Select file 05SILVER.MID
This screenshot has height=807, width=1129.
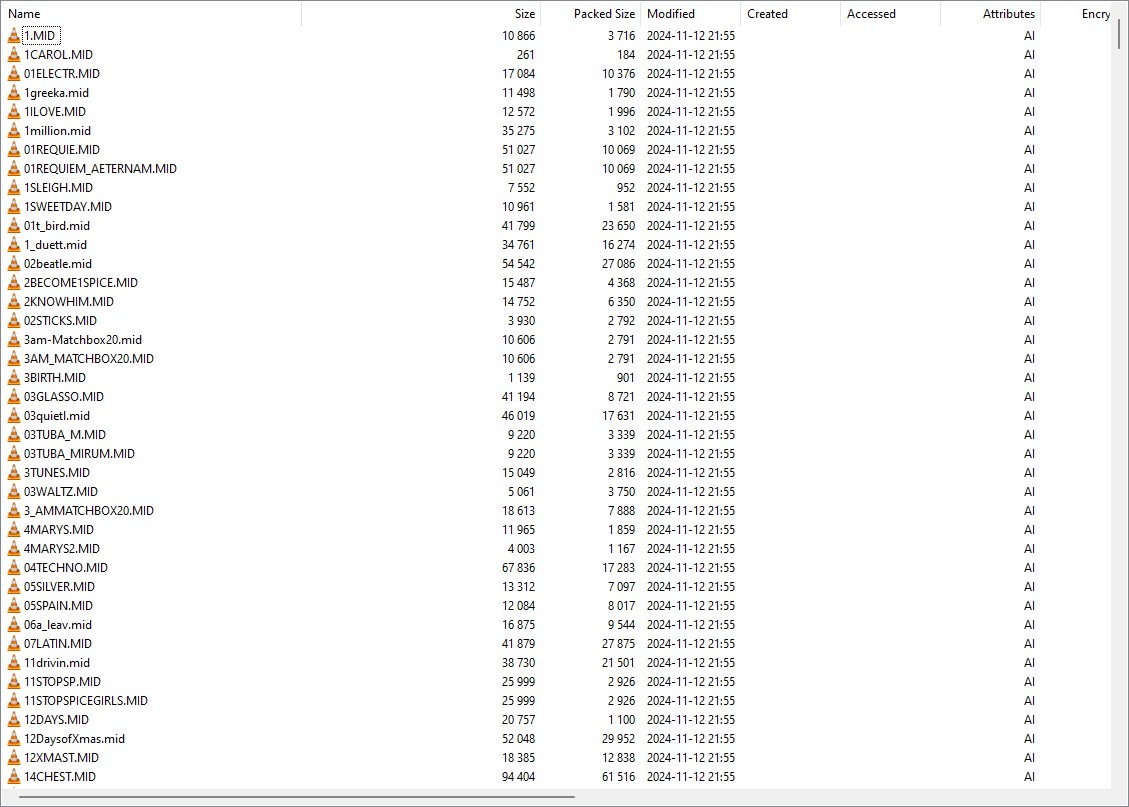coord(59,587)
